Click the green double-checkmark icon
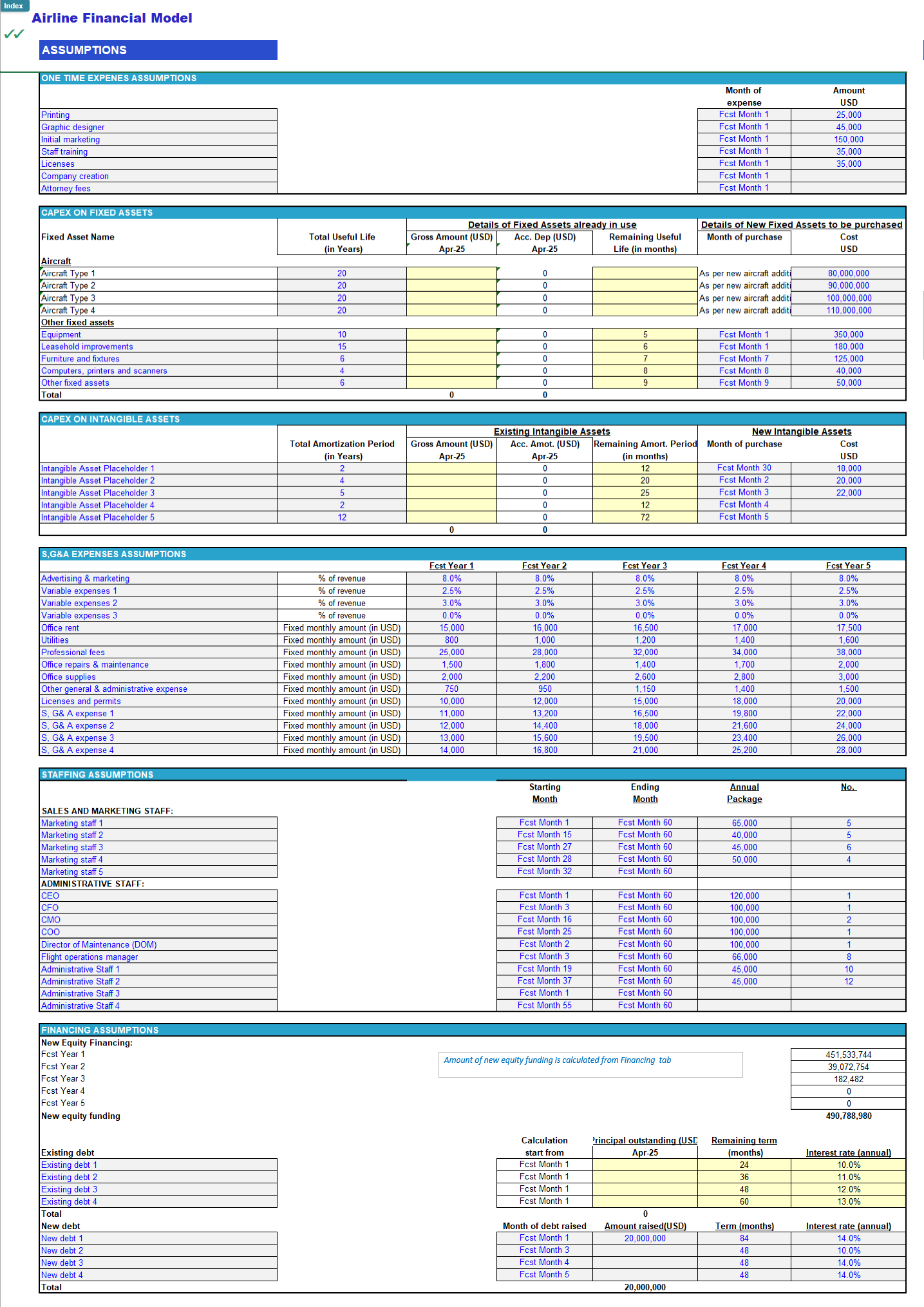Viewport: 924px width, 1307px height. coord(14,34)
